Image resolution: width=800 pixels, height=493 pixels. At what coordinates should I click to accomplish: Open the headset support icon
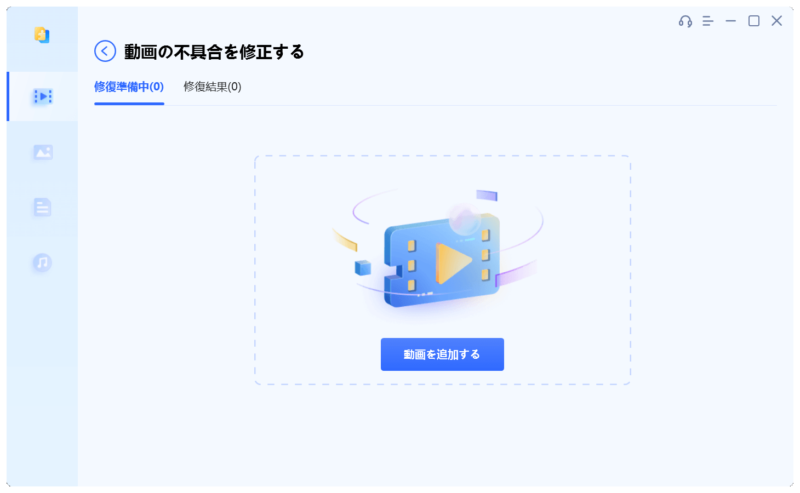[x=685, y=21]
